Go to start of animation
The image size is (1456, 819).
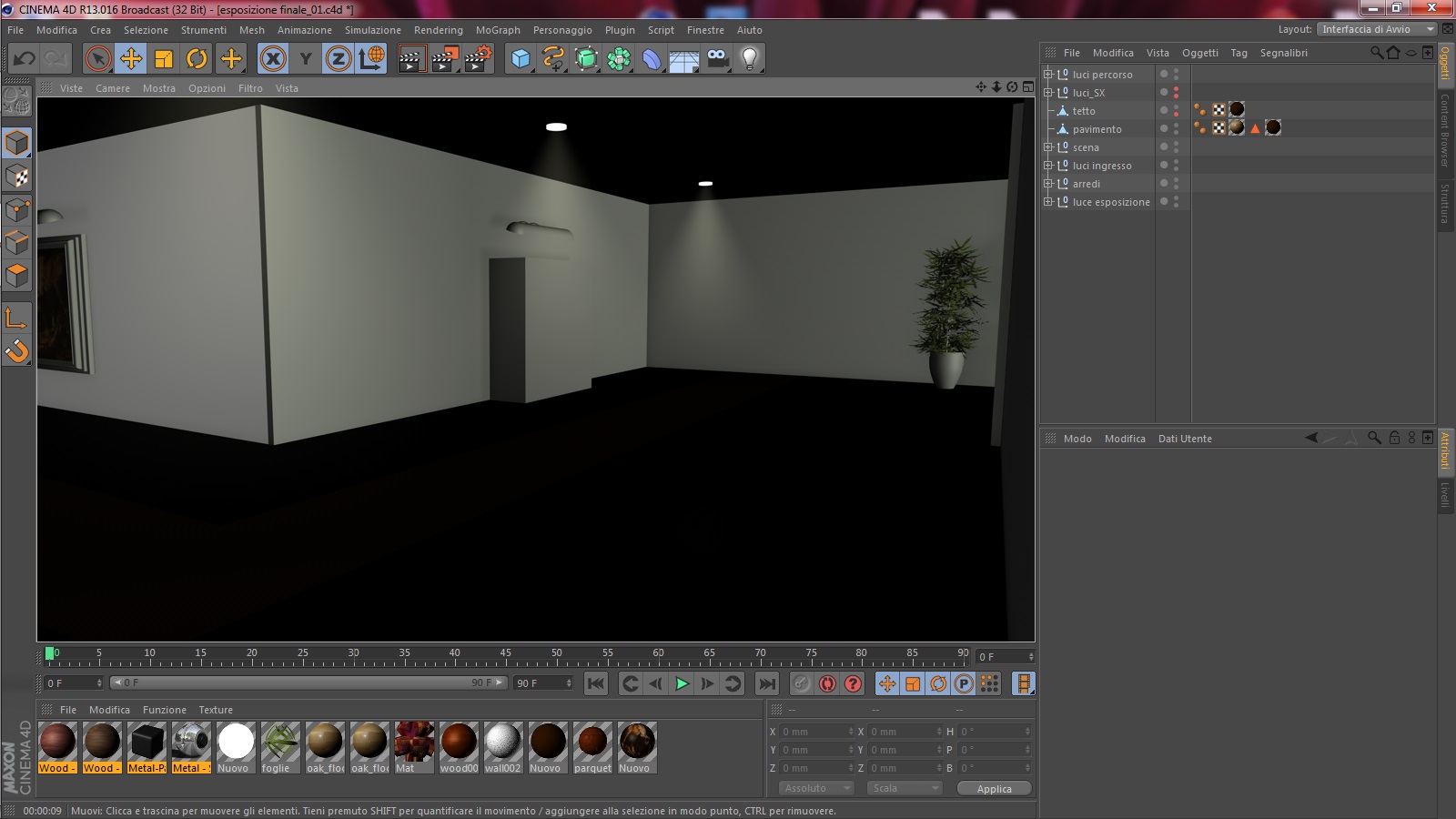point(596,683)
